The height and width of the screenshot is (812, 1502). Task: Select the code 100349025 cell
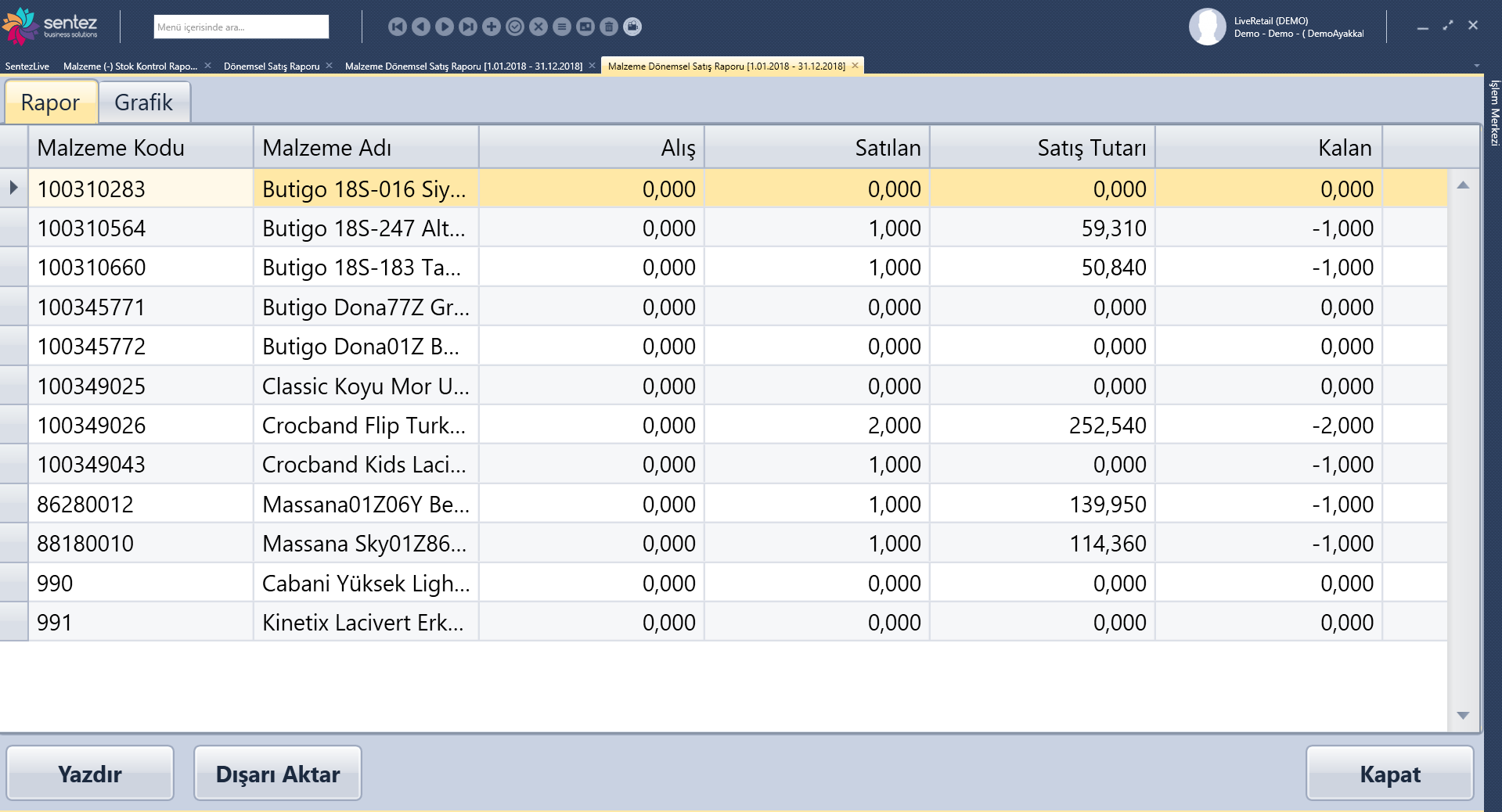141,386
